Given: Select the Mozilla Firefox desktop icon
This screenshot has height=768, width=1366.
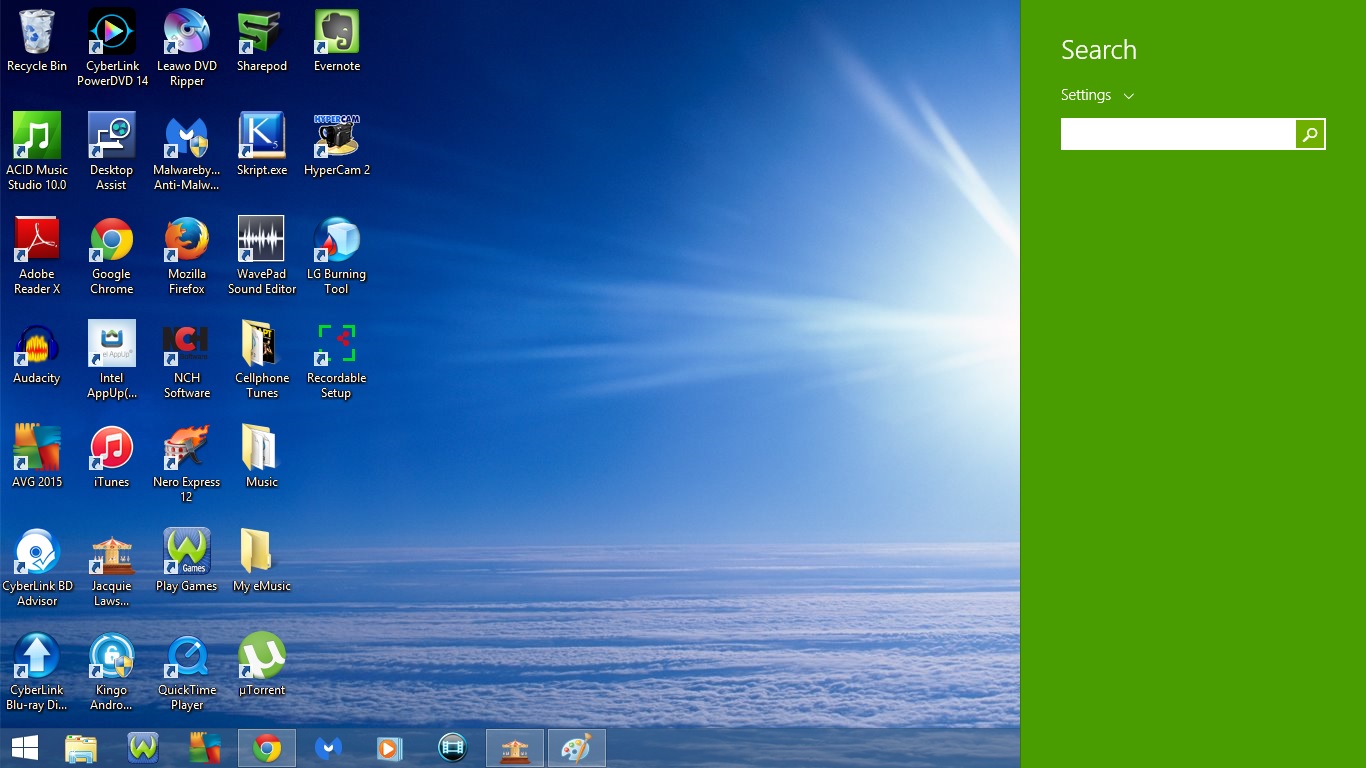Looking at the screenshot, I should tap(187, 256).
